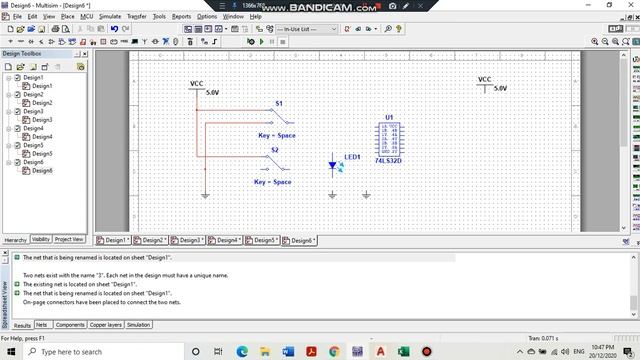The image size is (640, 360).
Task: Switch to the Design1 schematic tab
Action: pyautogui.click(x=113, y=240)
